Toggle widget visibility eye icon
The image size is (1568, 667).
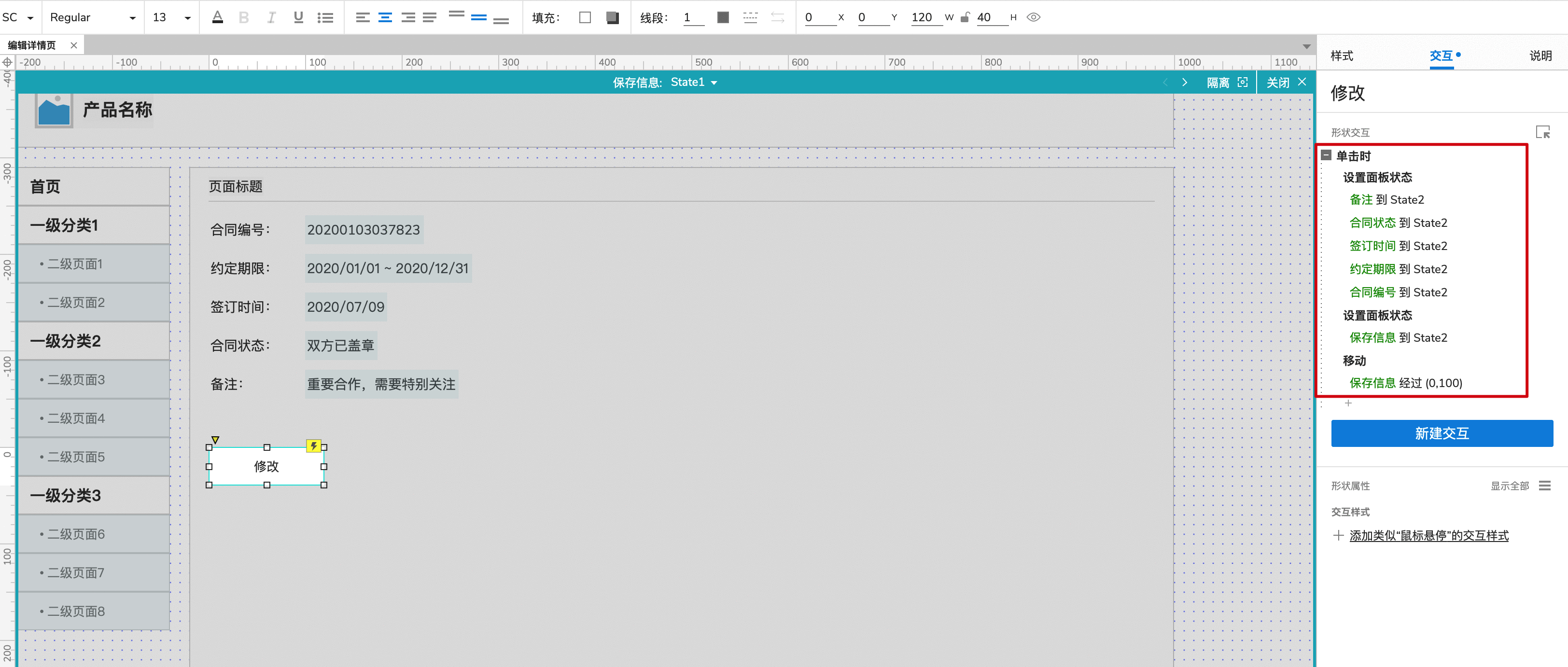click(1034, 18)
